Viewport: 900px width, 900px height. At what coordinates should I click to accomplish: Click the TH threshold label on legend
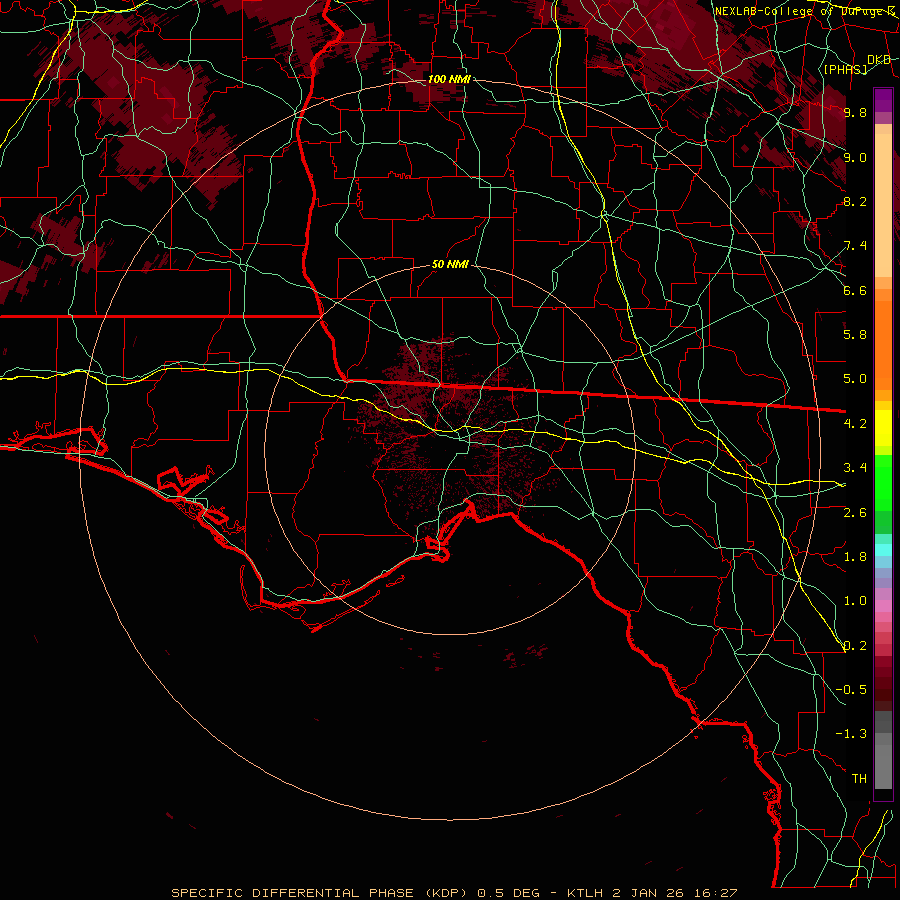click(x=859, y=779)
